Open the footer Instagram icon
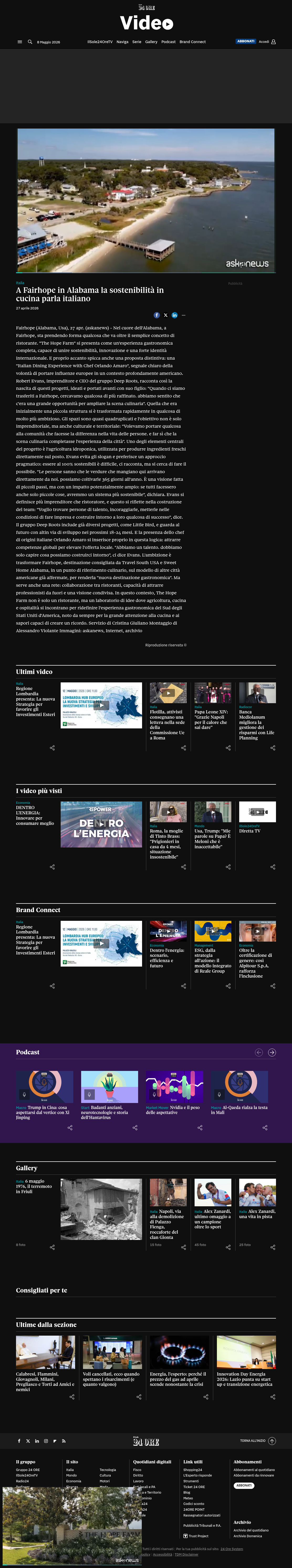The image size is (292, 1568). click(46, 1441)
